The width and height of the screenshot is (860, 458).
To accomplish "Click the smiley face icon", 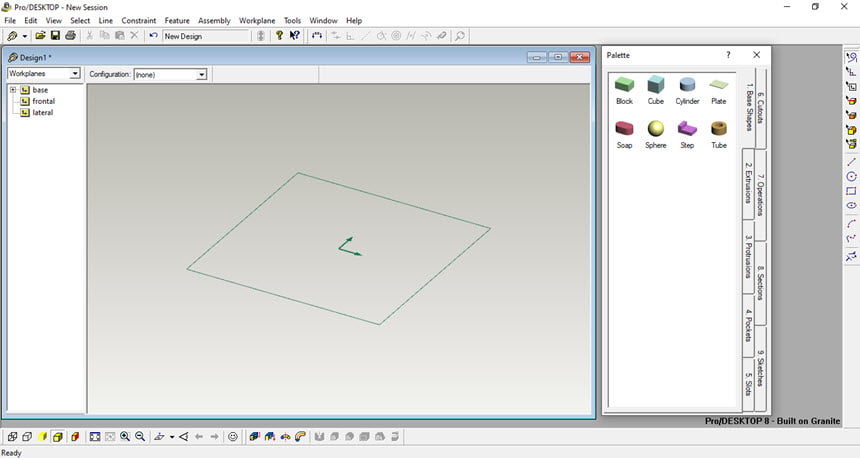I will tap(233, 437).
